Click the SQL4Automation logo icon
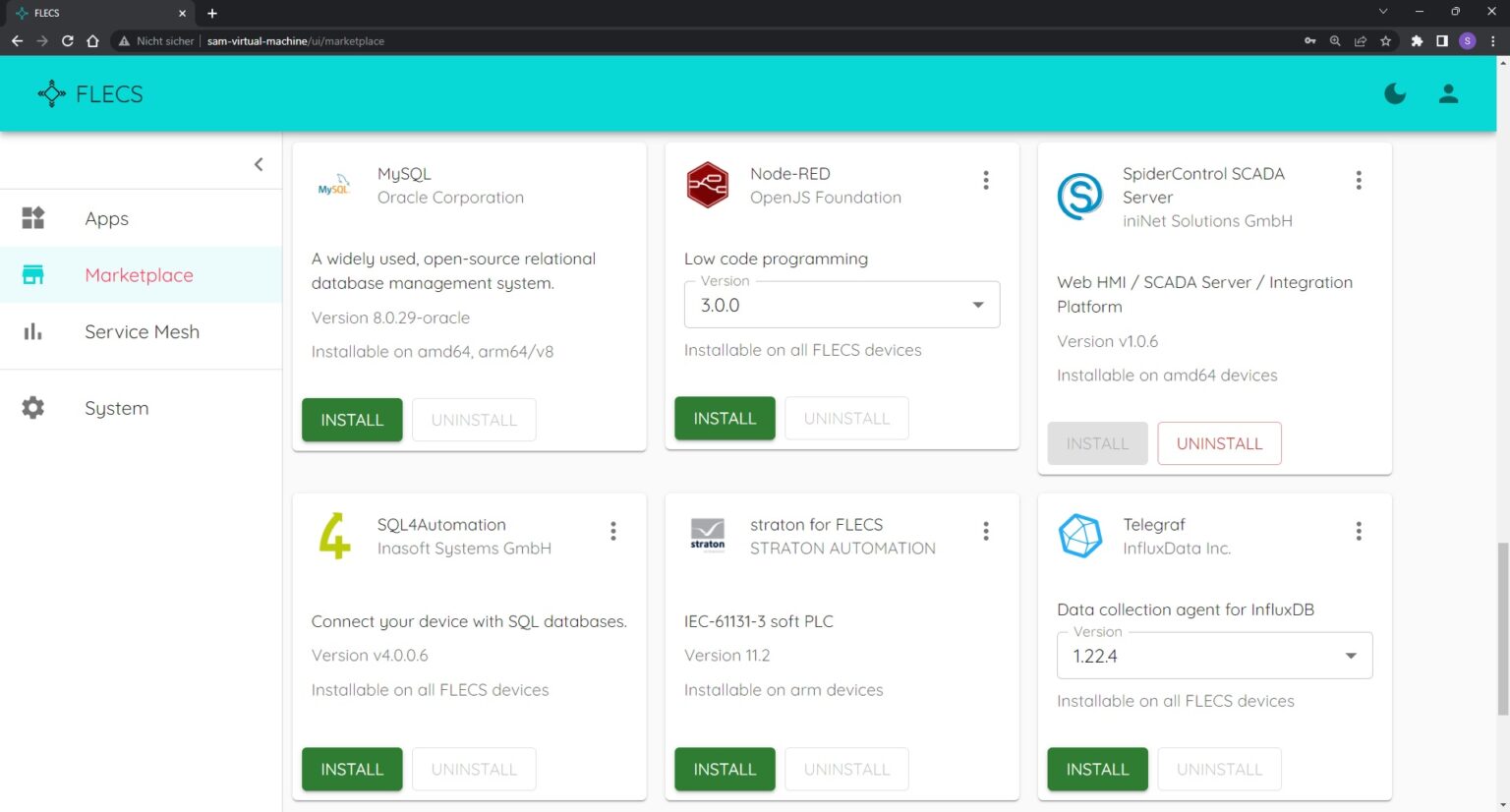This screenshot has height=812, width=1510. (x=333, y=535)
